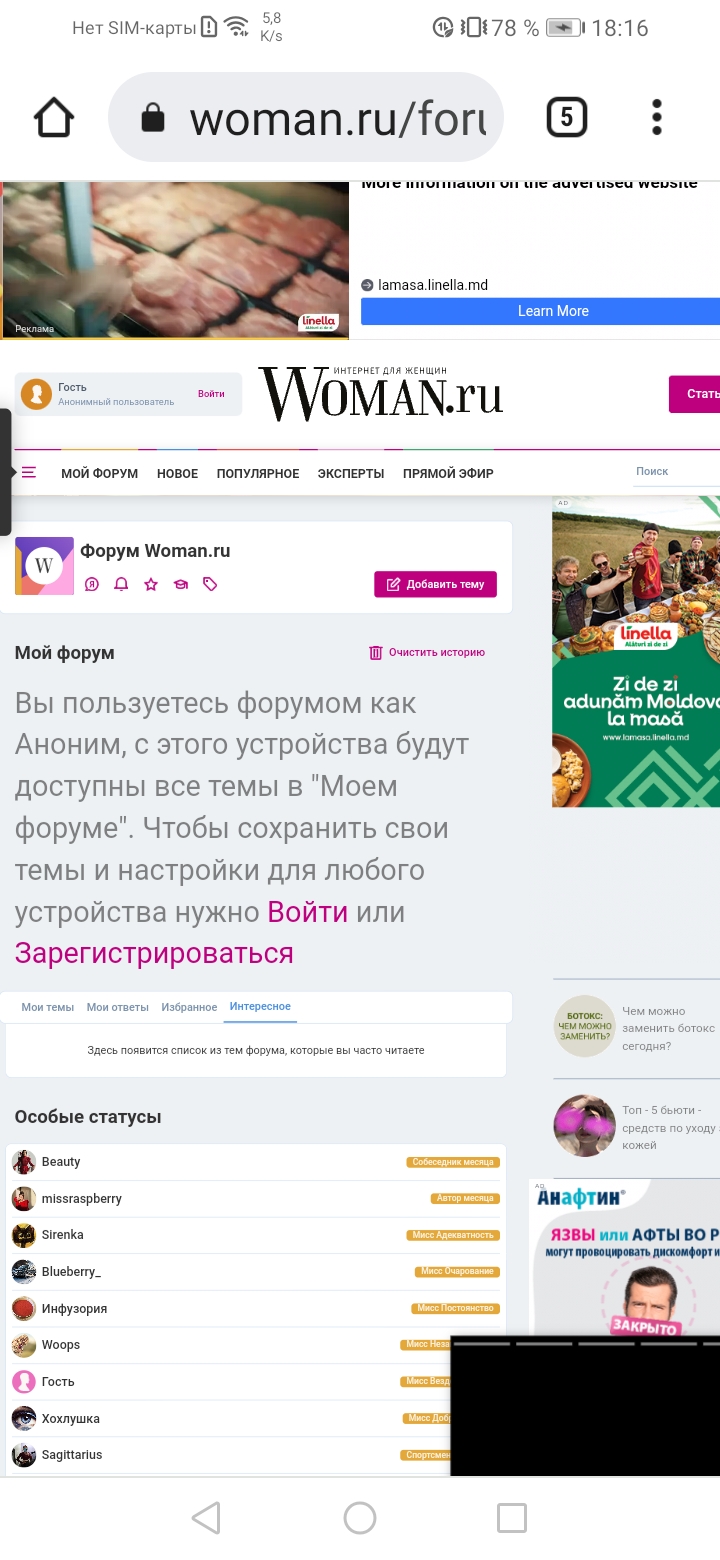Viewport: 720px width, 1560px height.
Task: Open the hamburger menu icon
Action: coord(28,473)
